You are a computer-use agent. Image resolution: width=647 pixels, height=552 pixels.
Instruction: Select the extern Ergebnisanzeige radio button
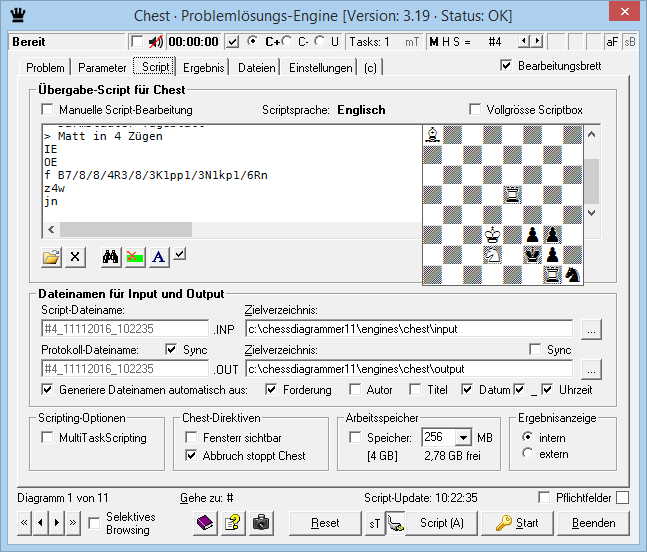coord(527,453)
